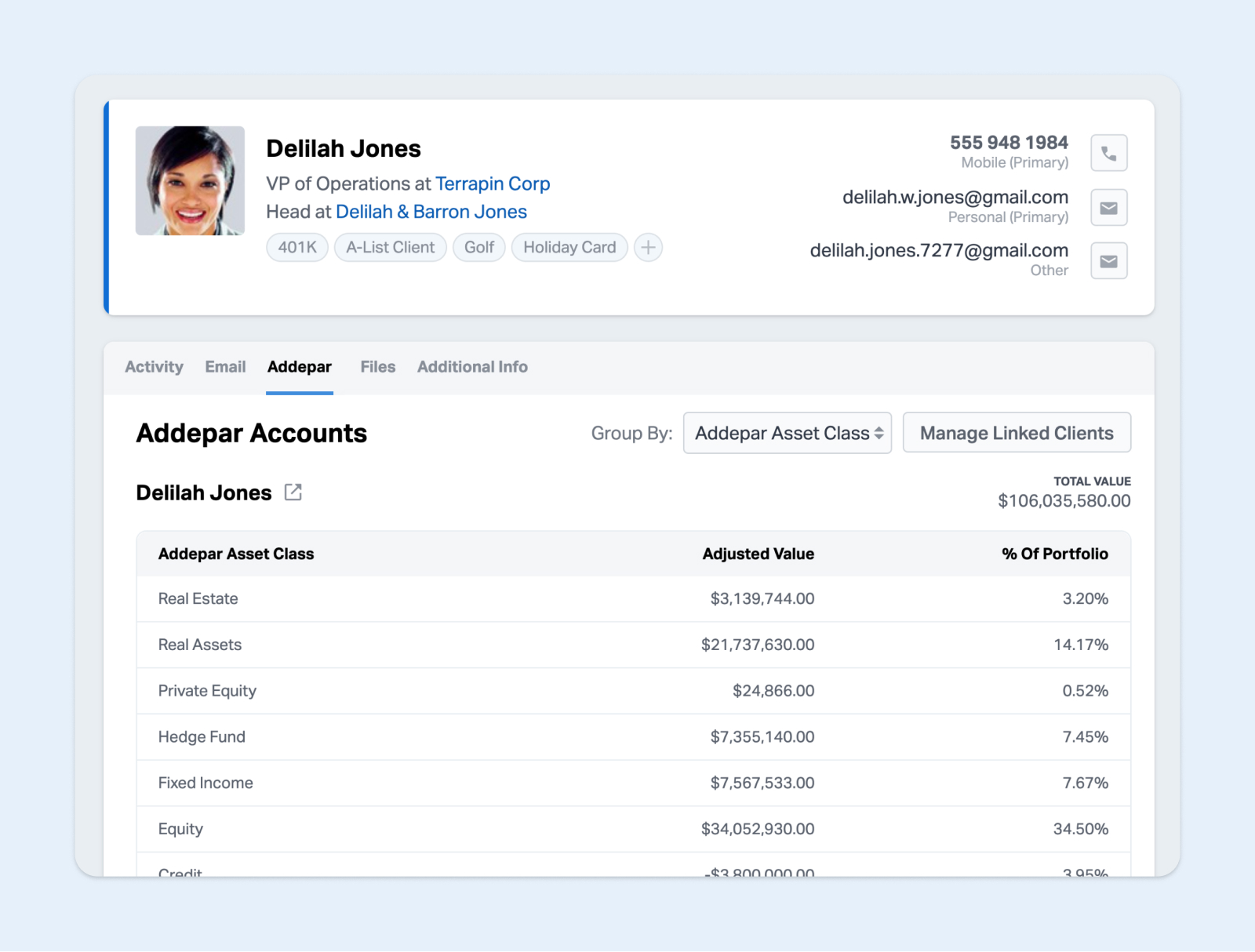The width and height of the screenshot is (1255, 952).
Task: Open the Delilah & Barron Jones link
Action: coord(431,212)
